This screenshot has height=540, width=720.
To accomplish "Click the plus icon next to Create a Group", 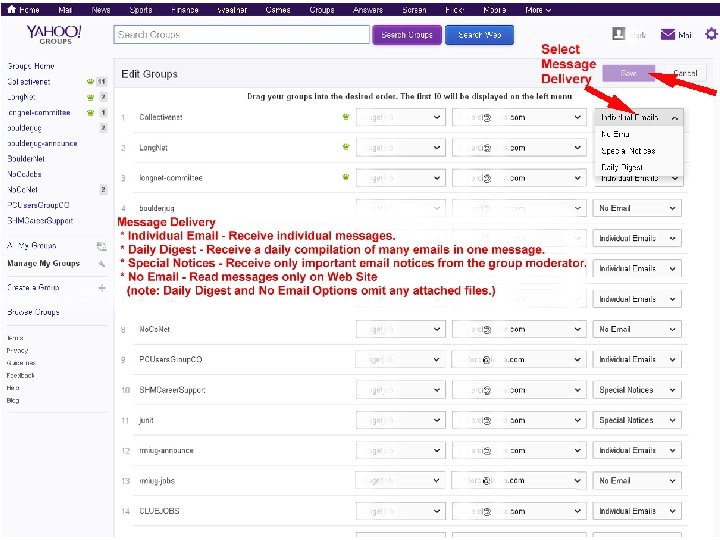I will 102,288.
